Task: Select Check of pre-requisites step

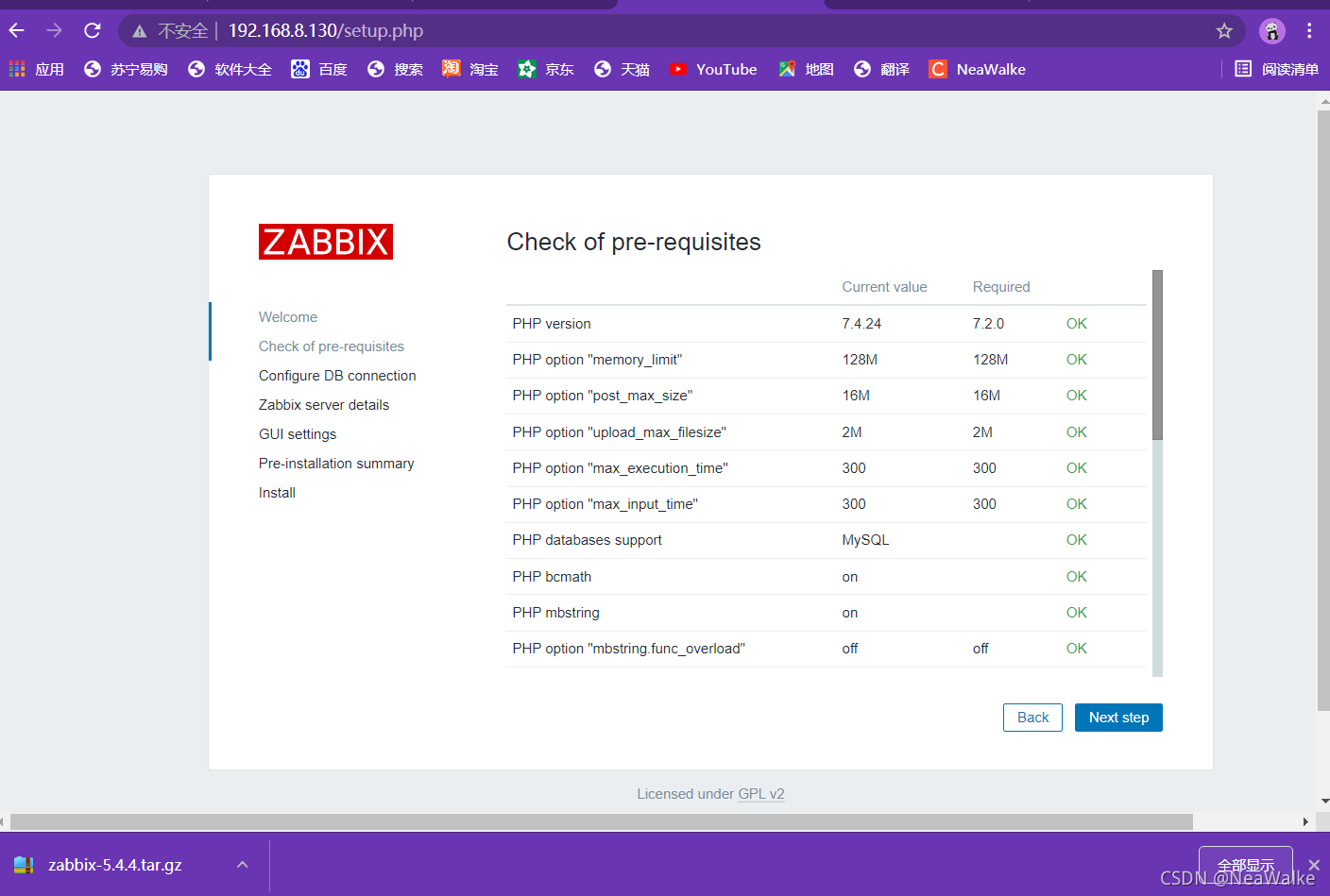Action: pyautogui.click(x=332, y=347)
